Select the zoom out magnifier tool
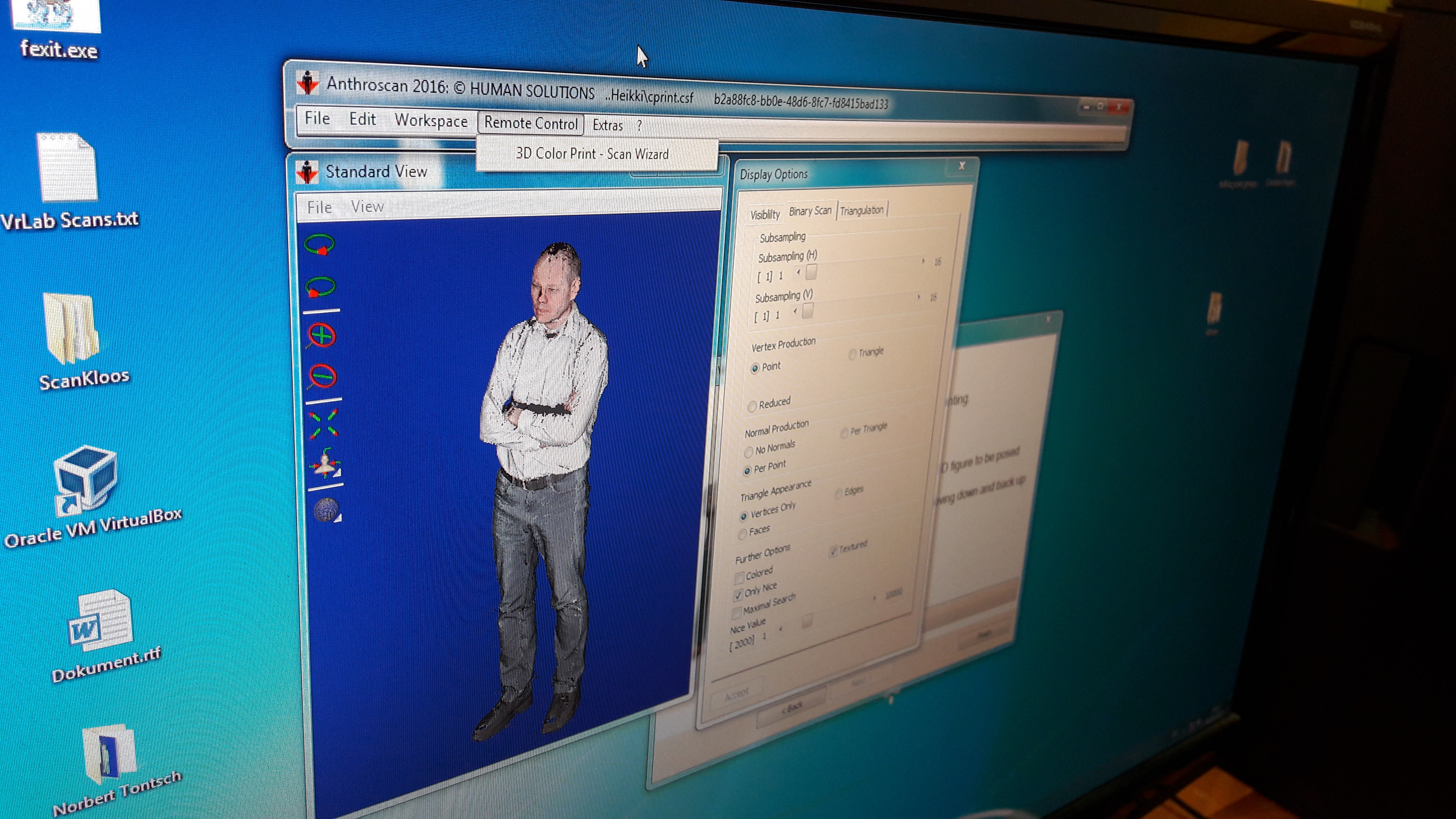This screenshot has width=1456, height=819. [323, 376]
